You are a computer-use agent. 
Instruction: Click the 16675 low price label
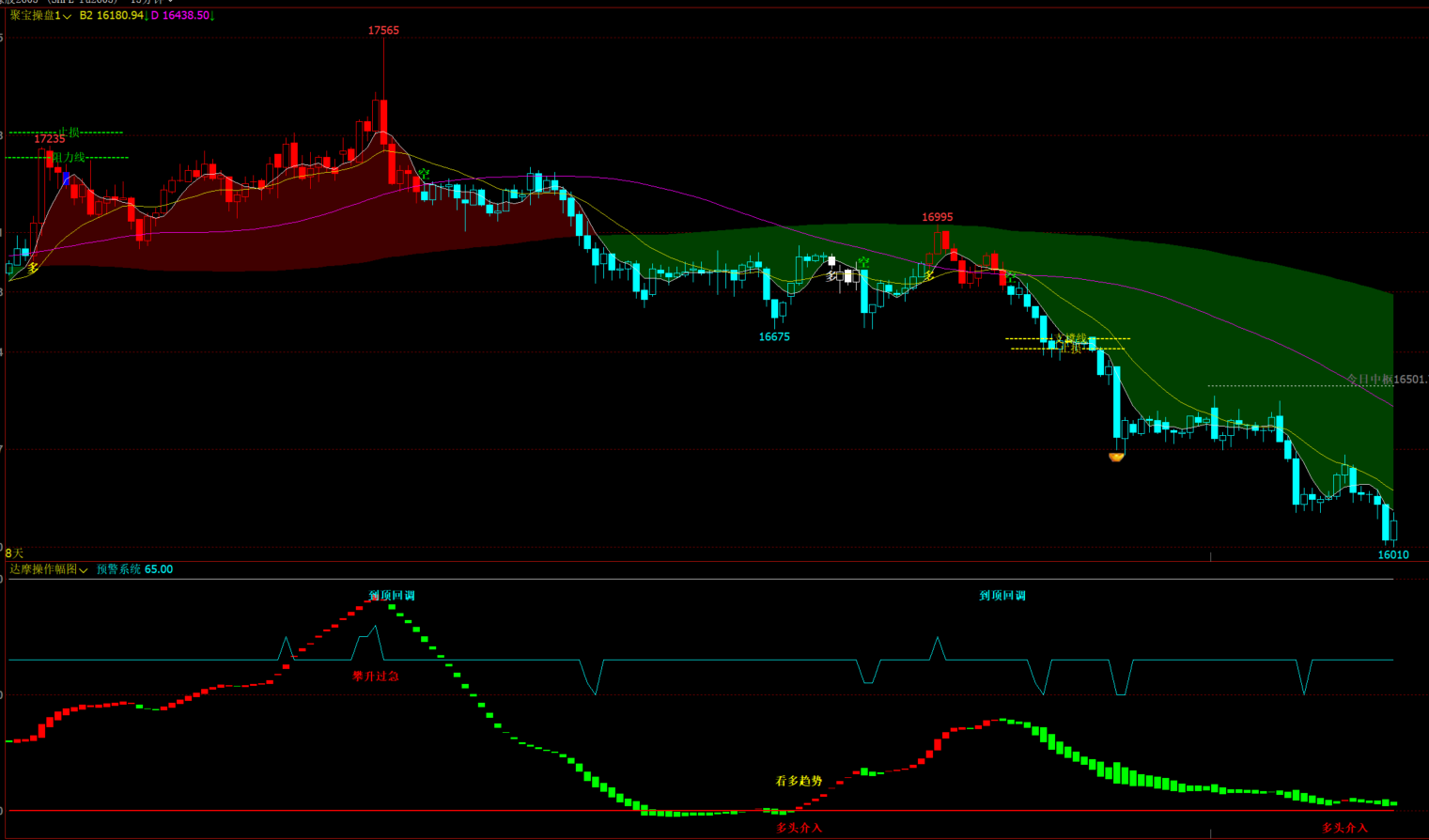coord(774,336)
